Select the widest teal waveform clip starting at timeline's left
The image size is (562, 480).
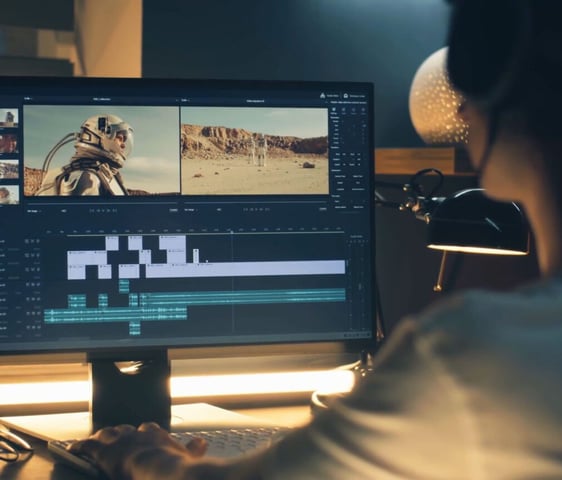pyautogui.click(x=115, y=315)
